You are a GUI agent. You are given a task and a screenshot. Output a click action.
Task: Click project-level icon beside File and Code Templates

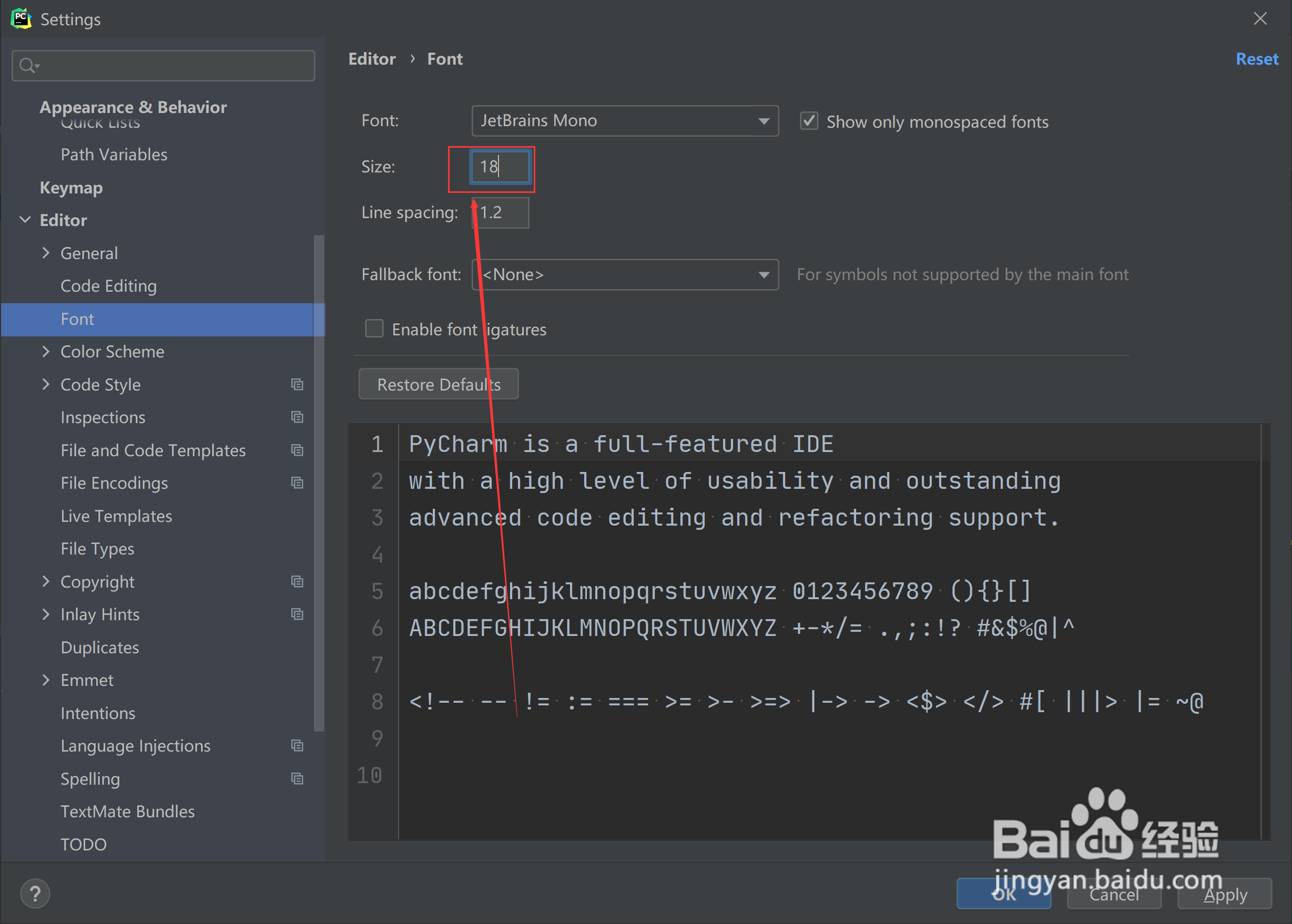[x=297, y=450]
